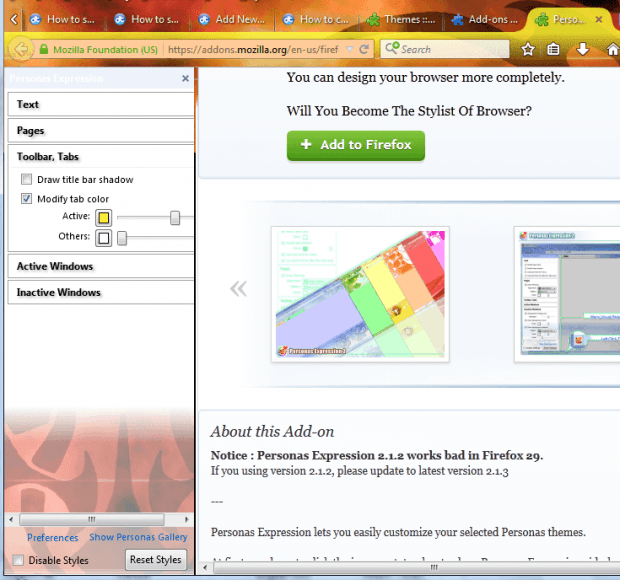Image resolution: width=620 pixels, height=580 pixels.
Task: Click sidebar horizontal scrollbar left arrow
Action: click(x=11, y=519)
